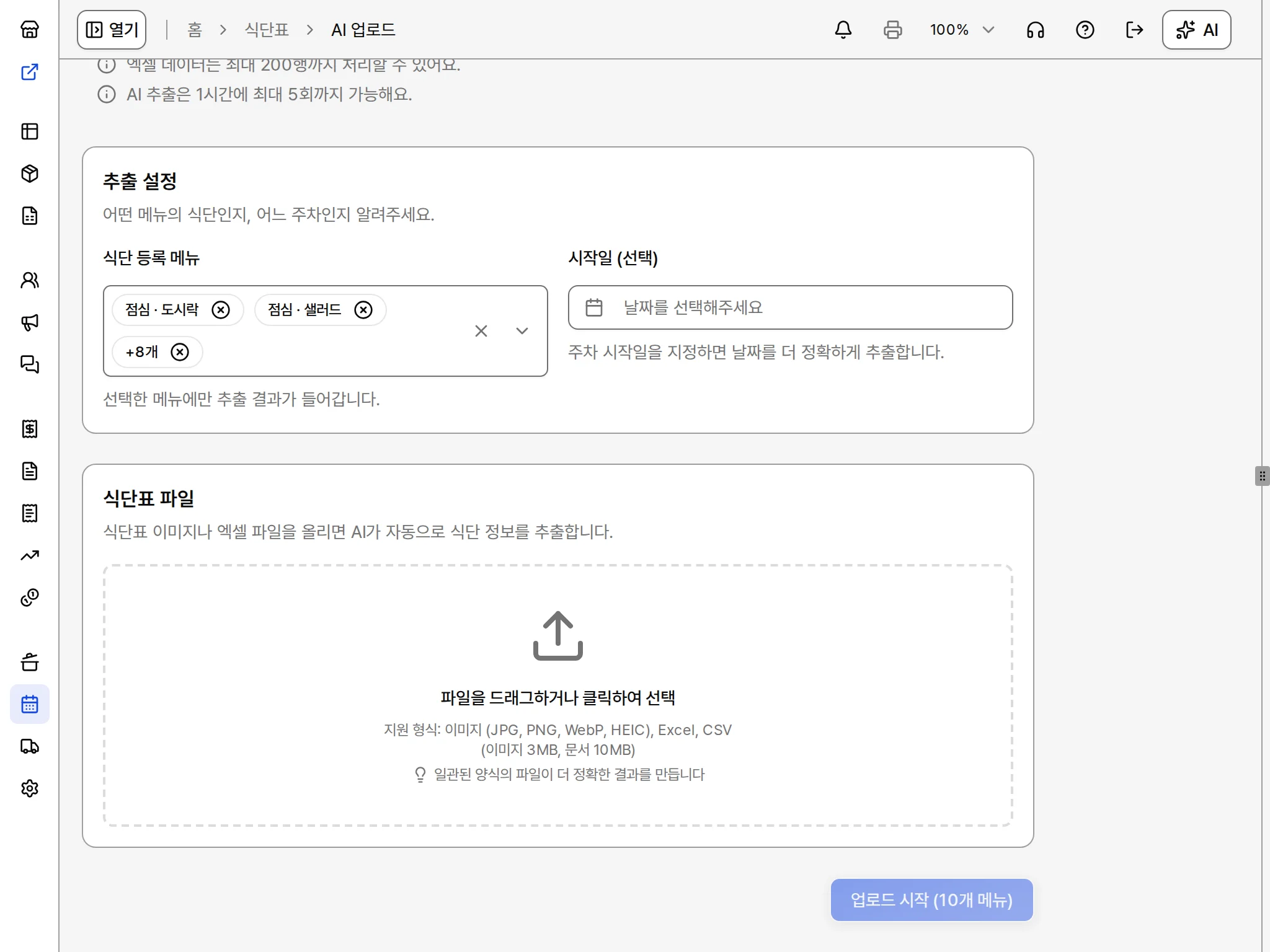Screen dimensions: 1270x952
Task: Clear all selected menus with X
Action: click(x=481, y=331)
